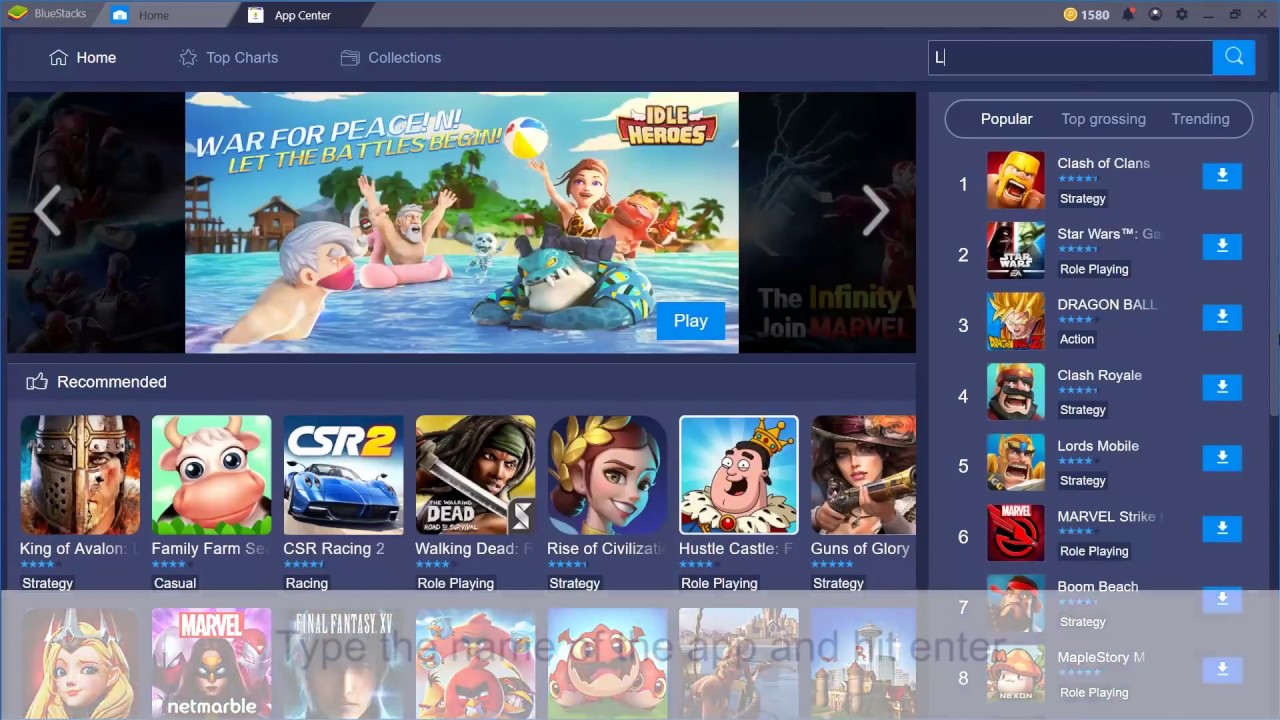Click the BlueStacks logo

[x=17, y=14]
